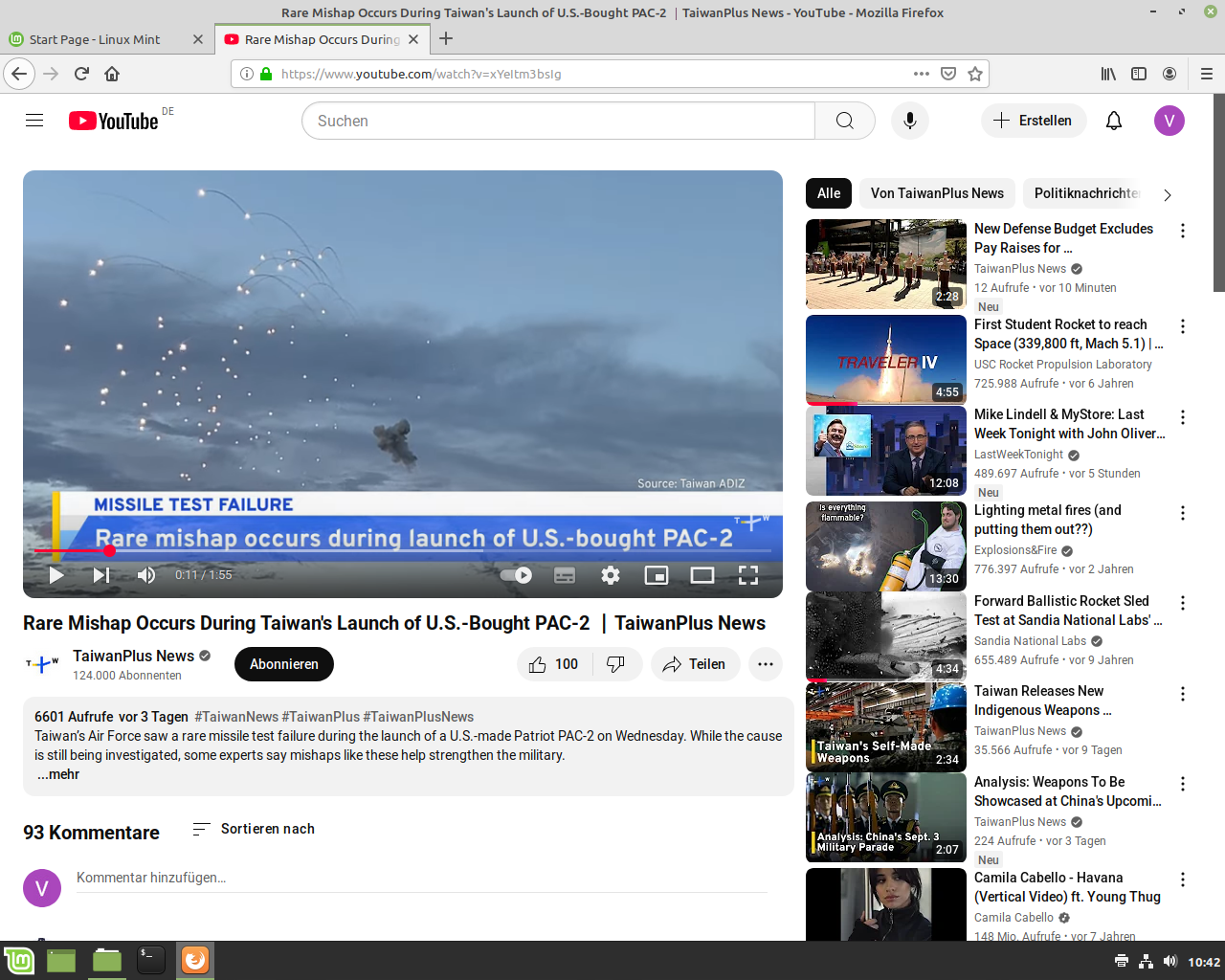
Task: Open Firefox library icon
Action: pyautogui.click(x=1108, y=74)
